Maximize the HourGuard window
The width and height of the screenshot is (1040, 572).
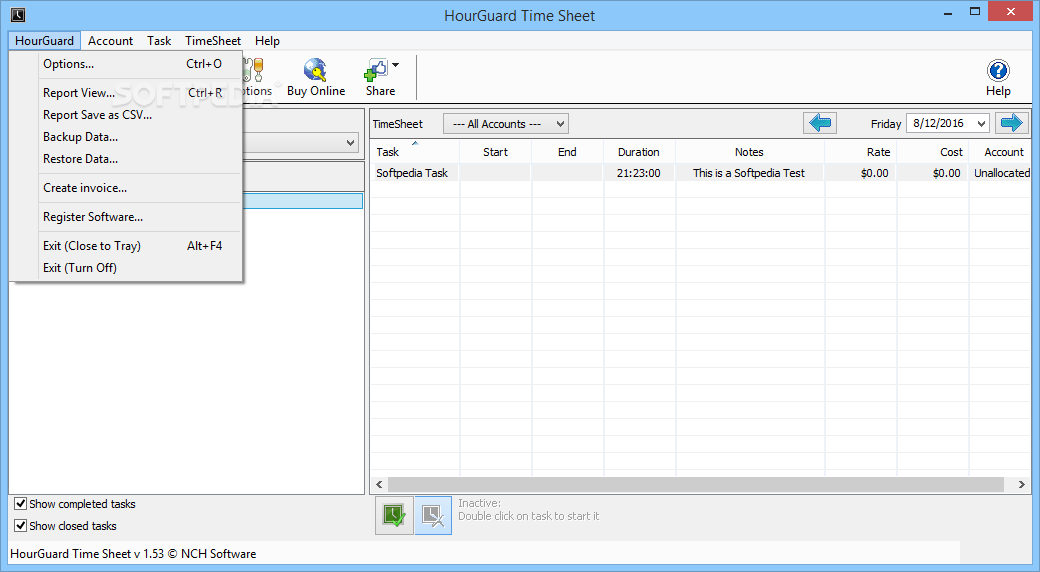tap(974, 11)
